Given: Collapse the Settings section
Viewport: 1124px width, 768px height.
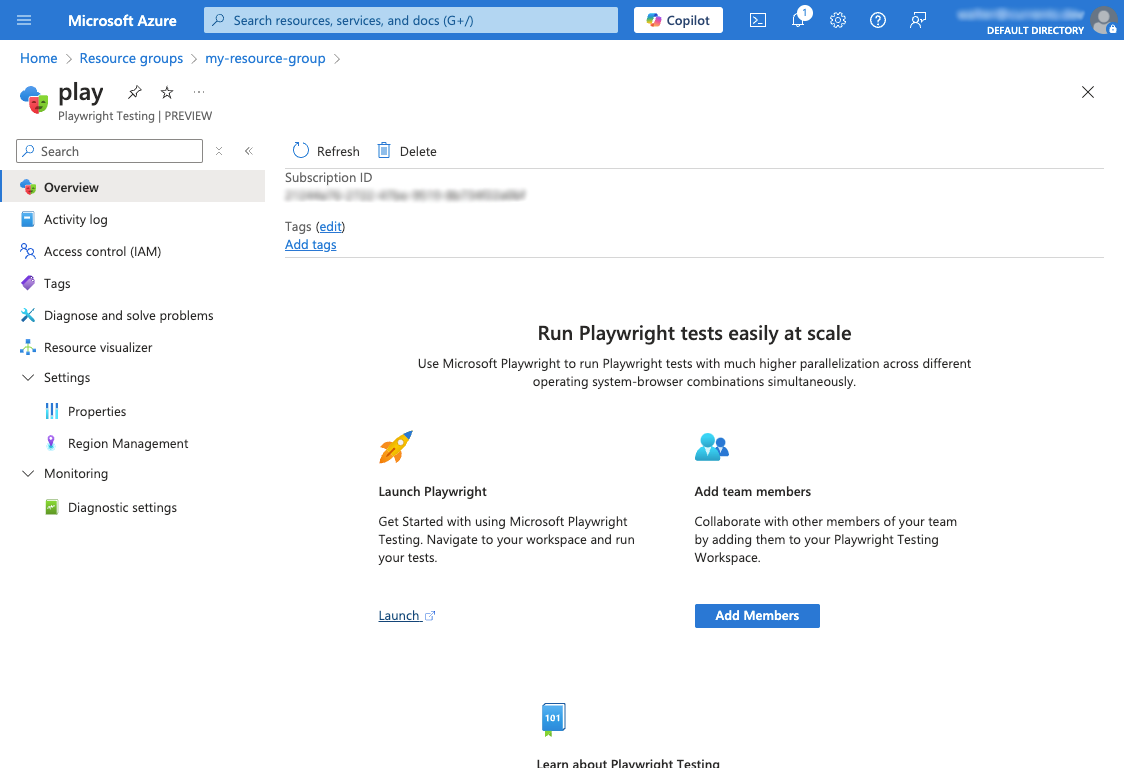Looking at the screenshot, I should point(28,378).
